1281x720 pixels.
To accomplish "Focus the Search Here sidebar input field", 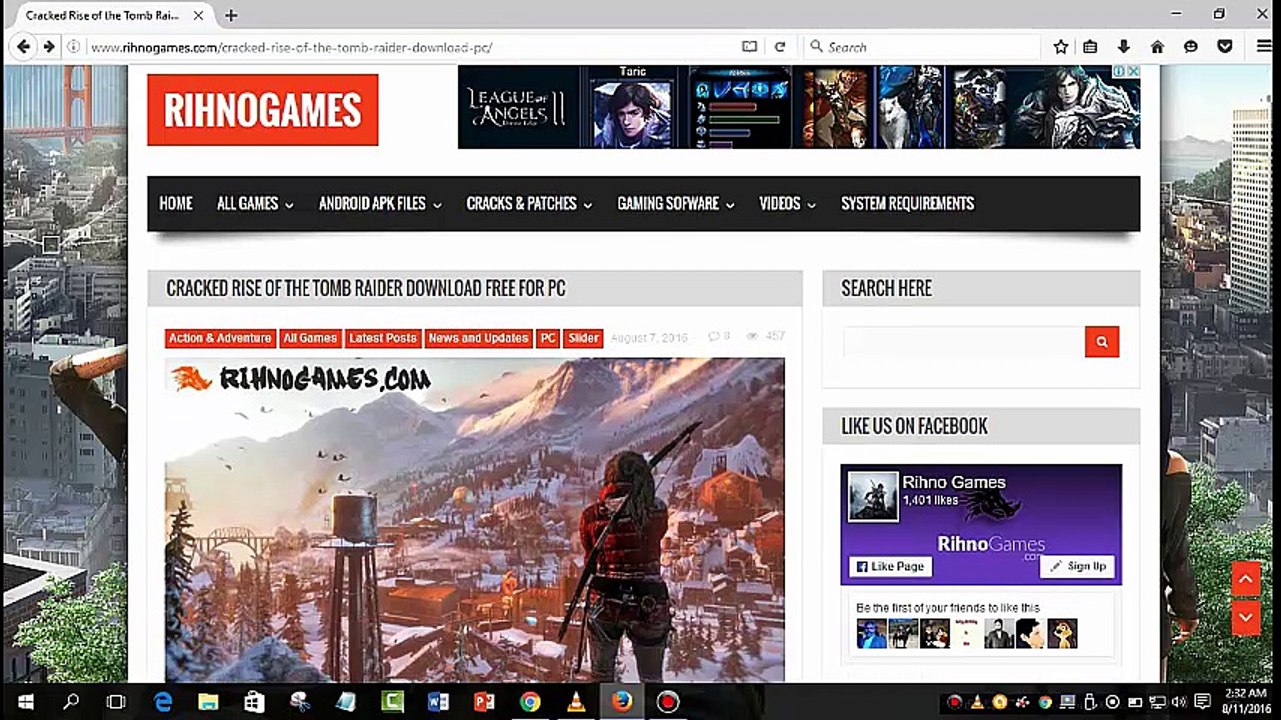I will [964, 341].
